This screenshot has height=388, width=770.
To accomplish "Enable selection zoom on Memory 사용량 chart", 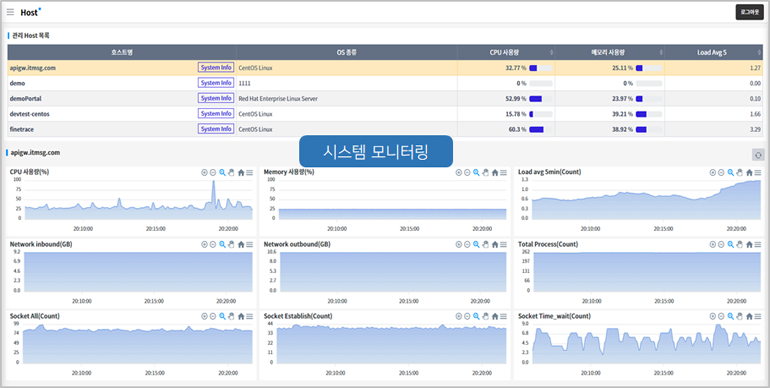I will click(476, 172).
